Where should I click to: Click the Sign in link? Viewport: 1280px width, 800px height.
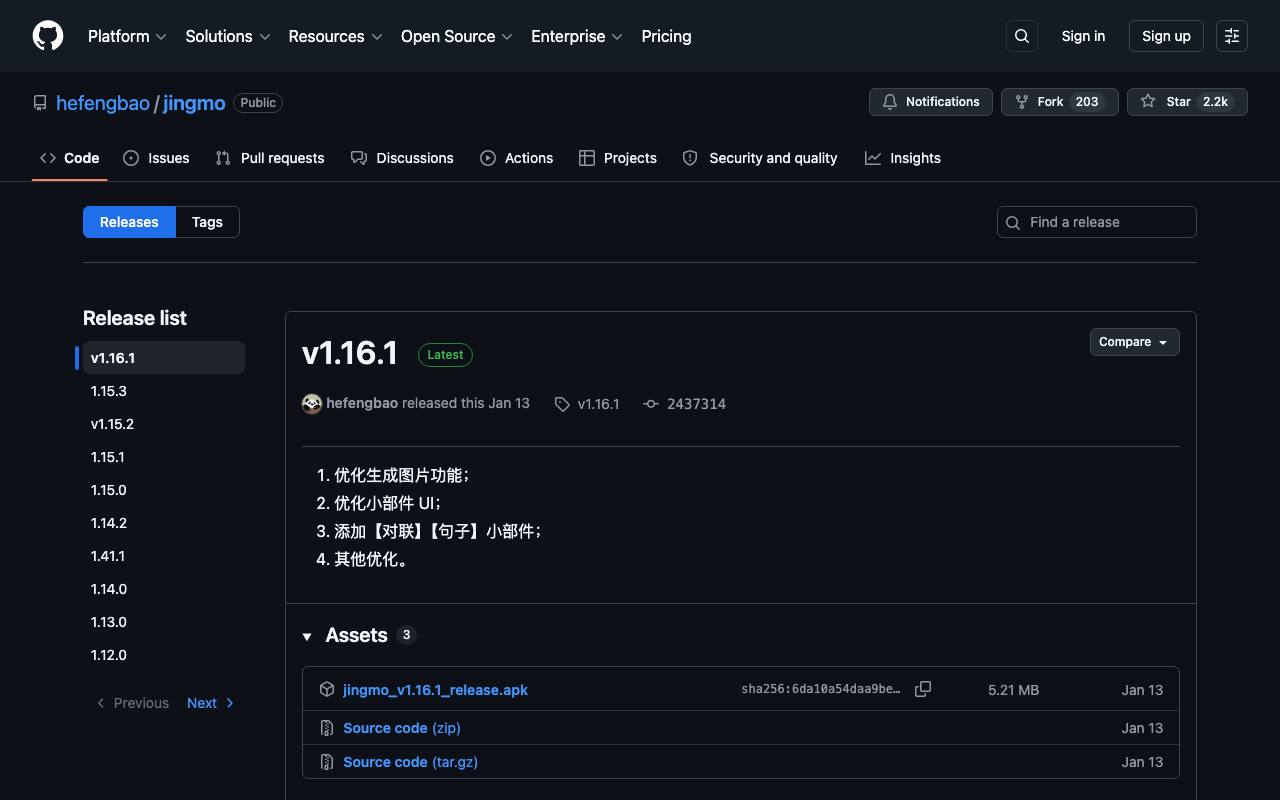tap(1083, 36)
